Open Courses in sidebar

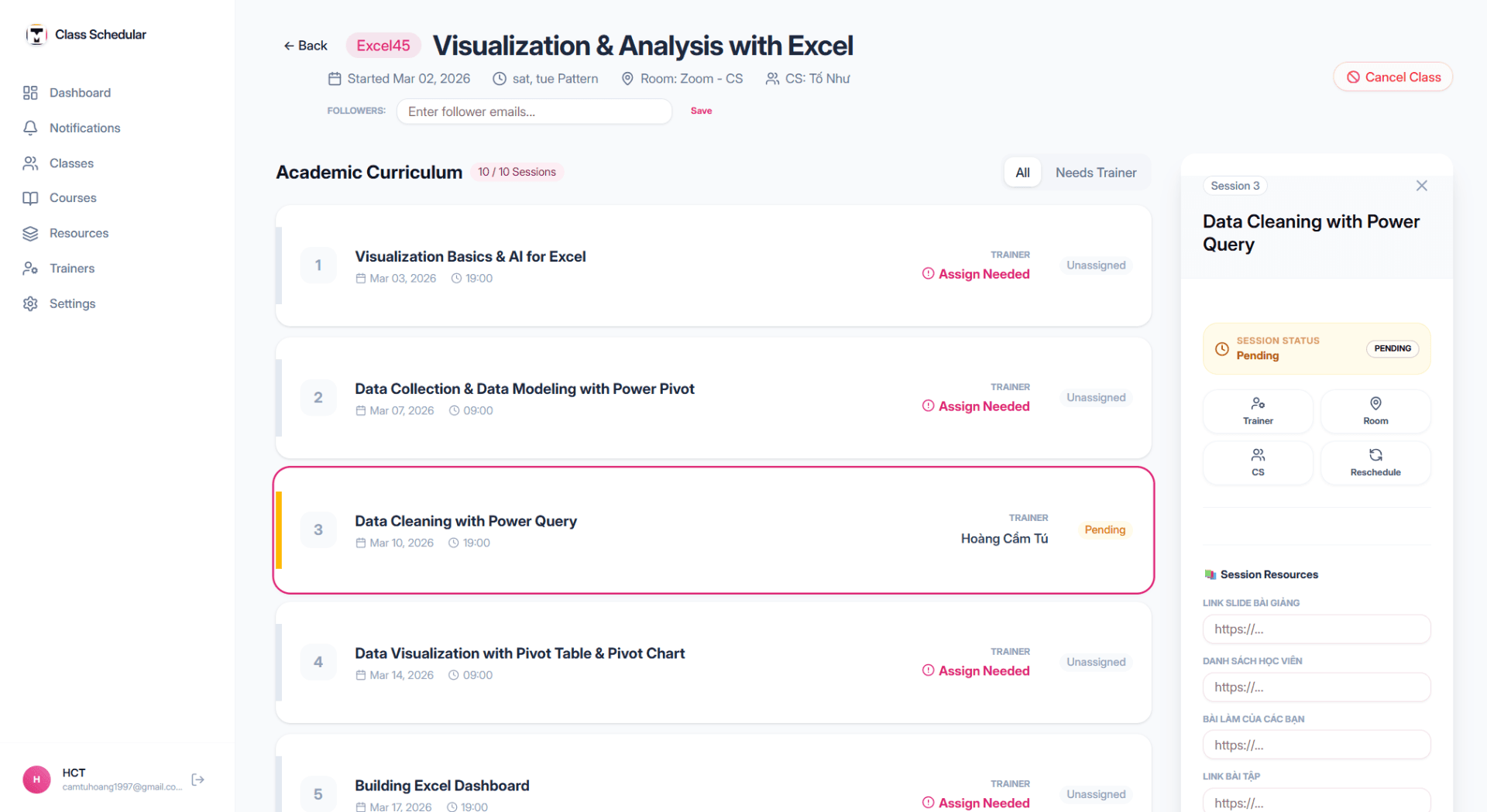coord(73,198)
